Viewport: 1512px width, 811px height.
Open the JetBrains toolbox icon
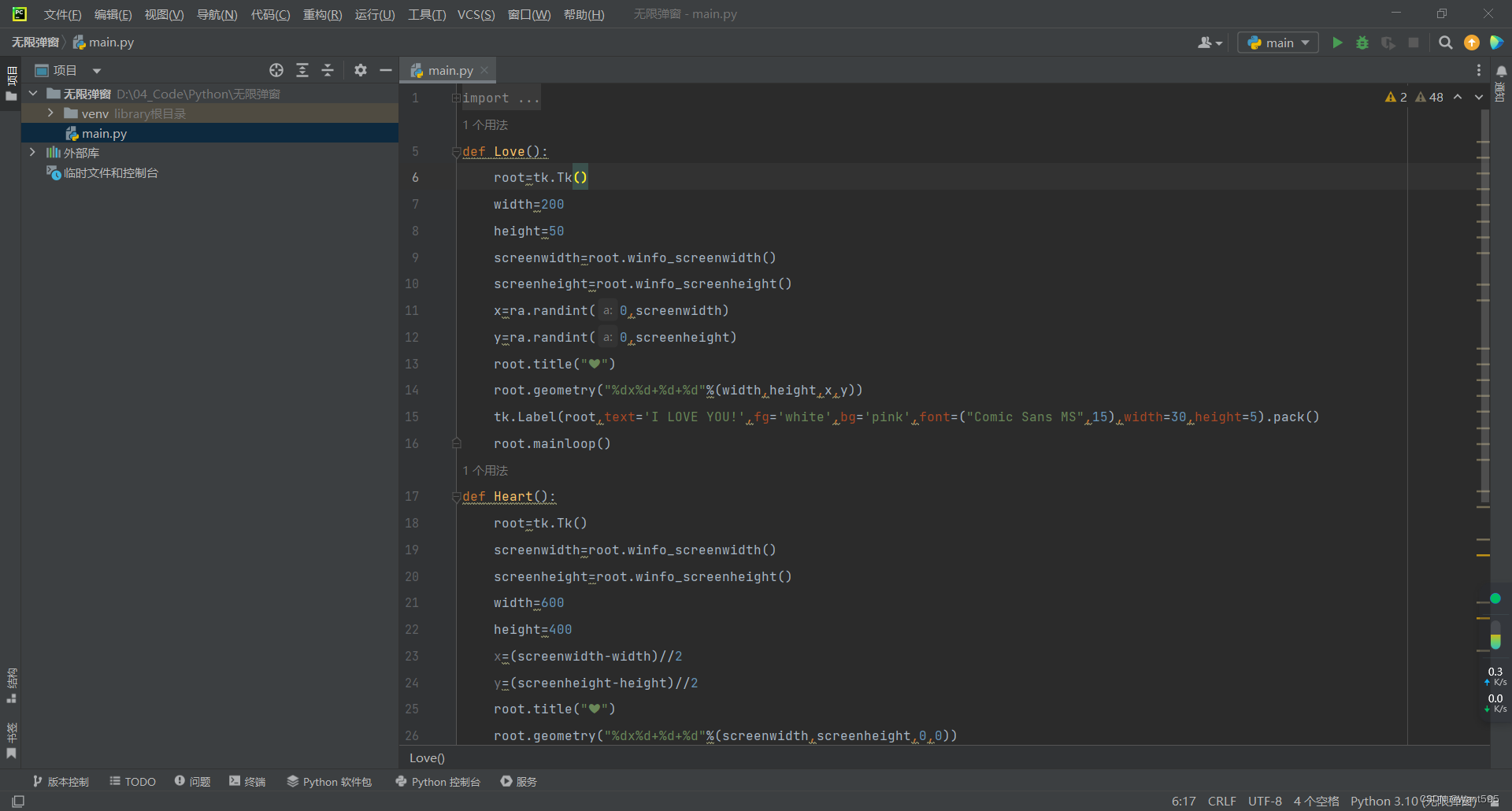point(1496,43)
